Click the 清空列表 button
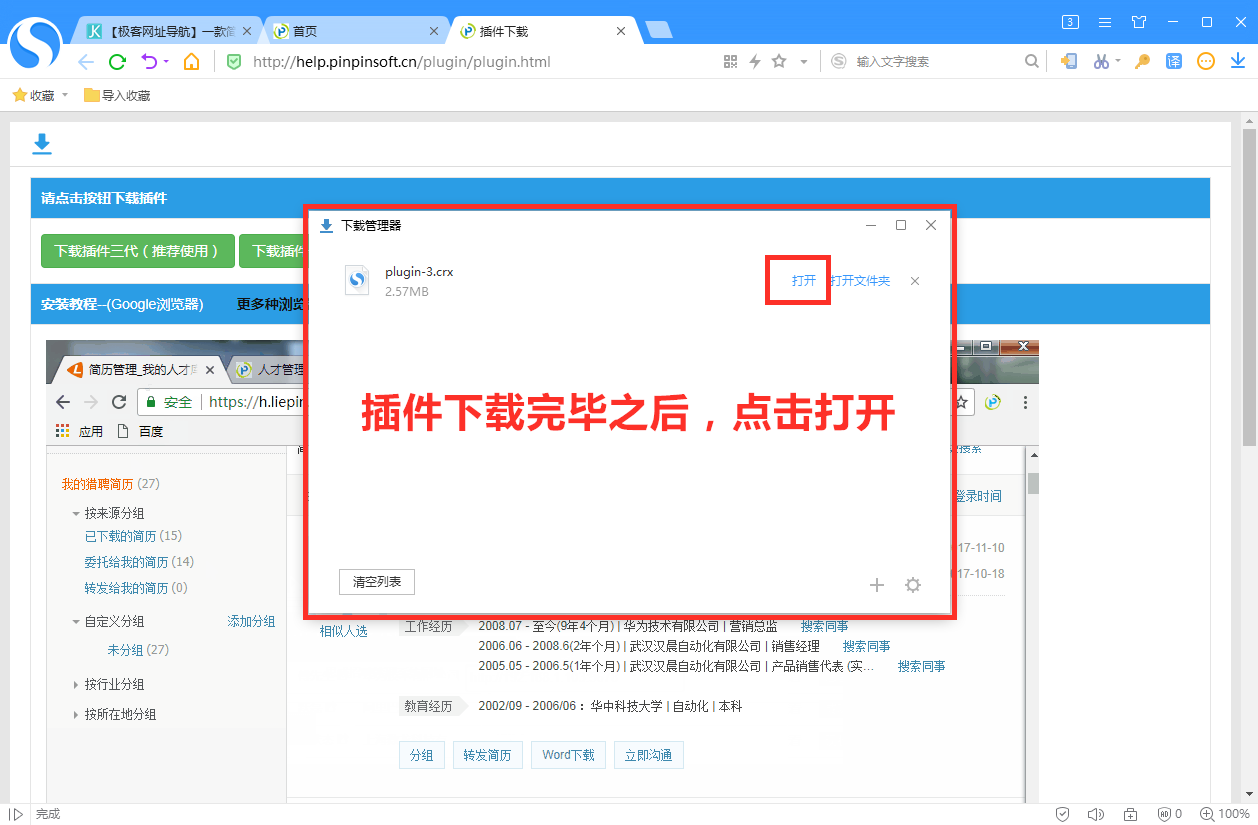This screenshot has width=1258, height=825. [x=376, y=581]
